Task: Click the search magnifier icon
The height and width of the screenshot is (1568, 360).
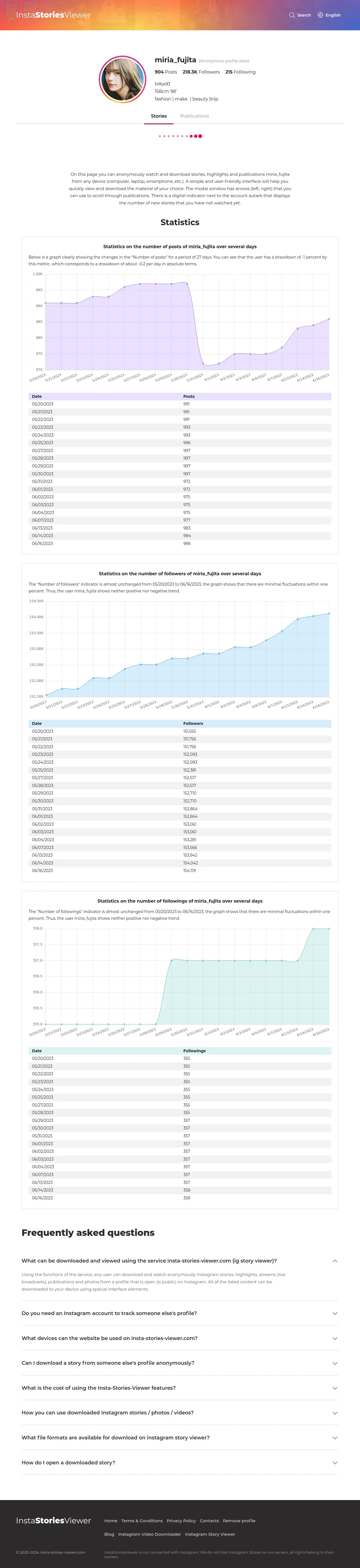Action: (x=292, y=15)
